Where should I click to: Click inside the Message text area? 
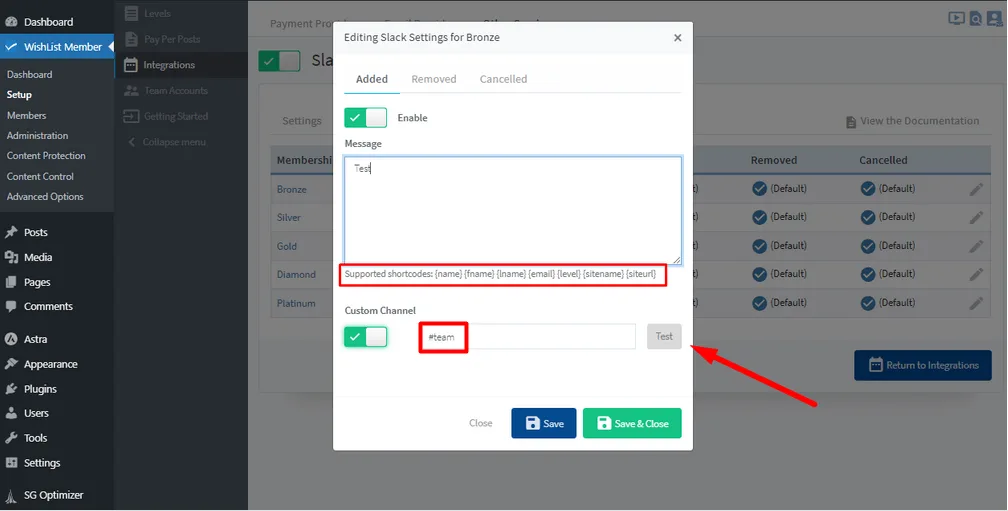513,210
